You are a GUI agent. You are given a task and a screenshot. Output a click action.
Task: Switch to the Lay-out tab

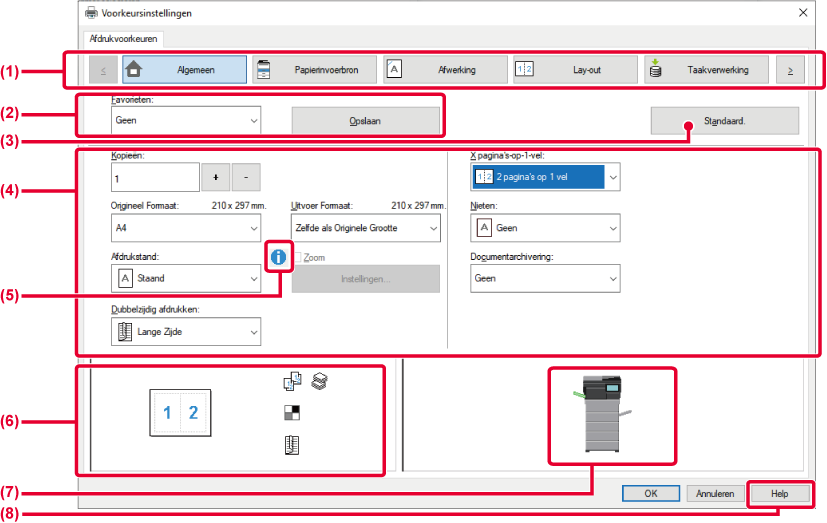click(x=575, y=70)
